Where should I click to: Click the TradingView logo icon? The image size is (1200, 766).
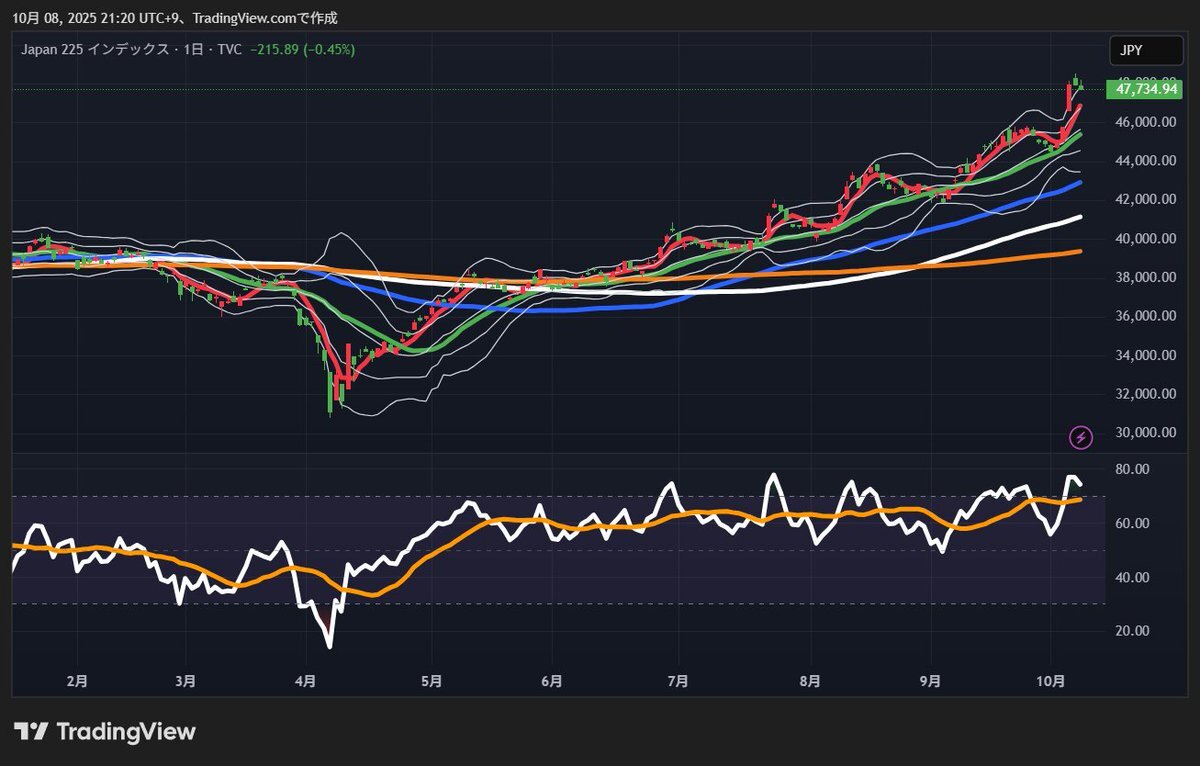tap(32, 732)
